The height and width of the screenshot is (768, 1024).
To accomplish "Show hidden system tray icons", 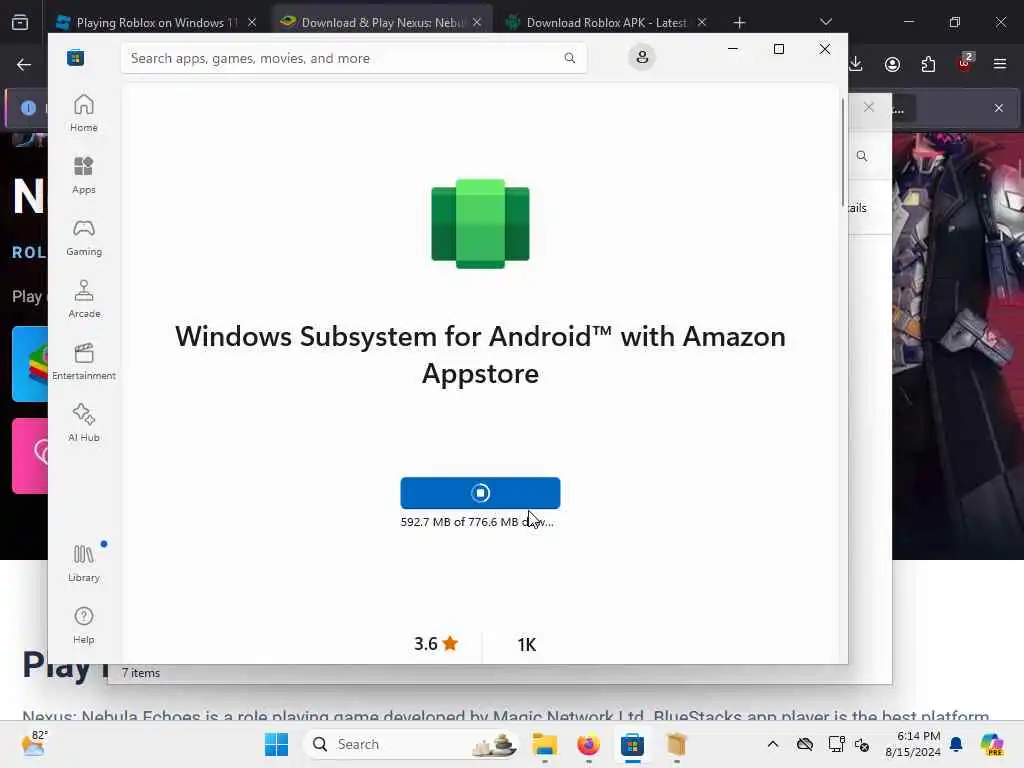I will pos(773,744).
